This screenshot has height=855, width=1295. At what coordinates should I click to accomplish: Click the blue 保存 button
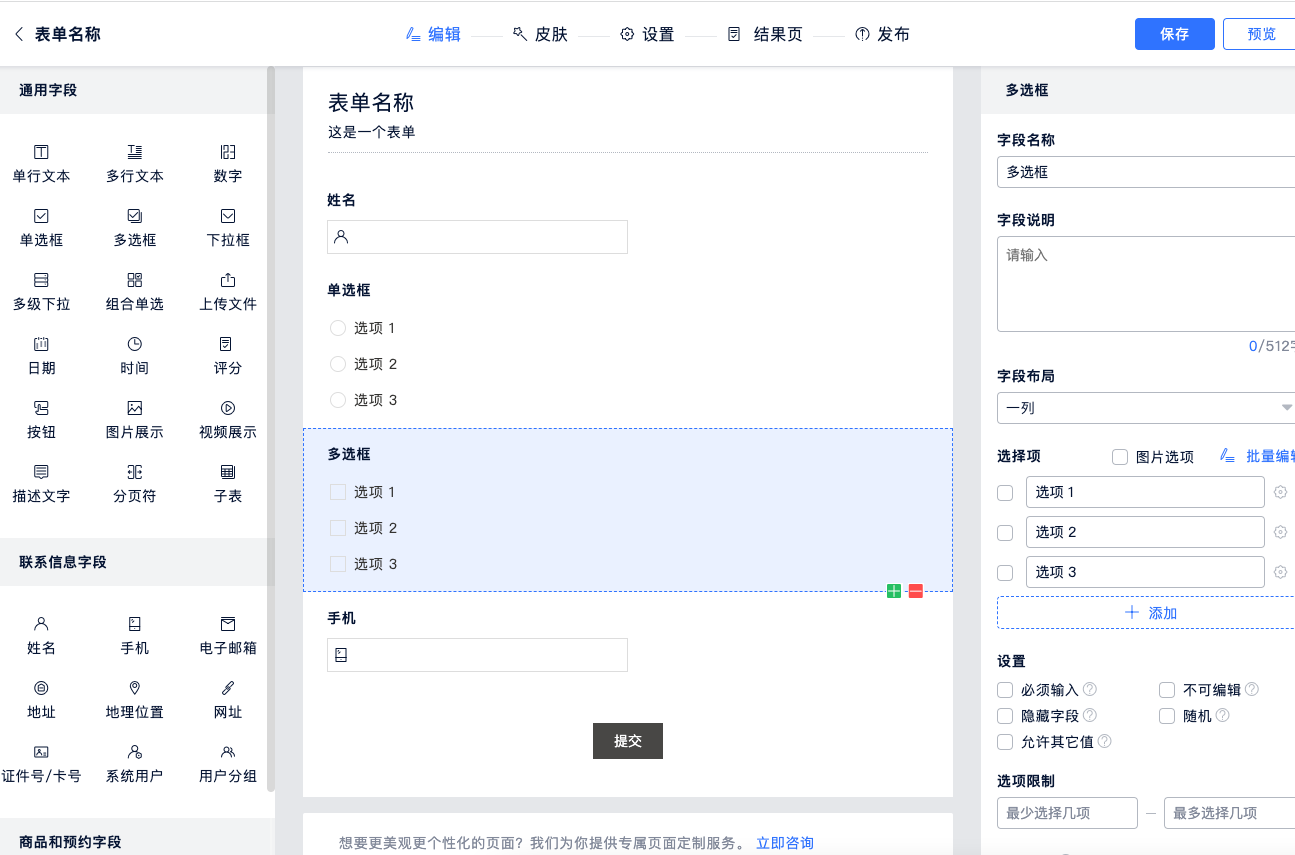coord(1174,34)
